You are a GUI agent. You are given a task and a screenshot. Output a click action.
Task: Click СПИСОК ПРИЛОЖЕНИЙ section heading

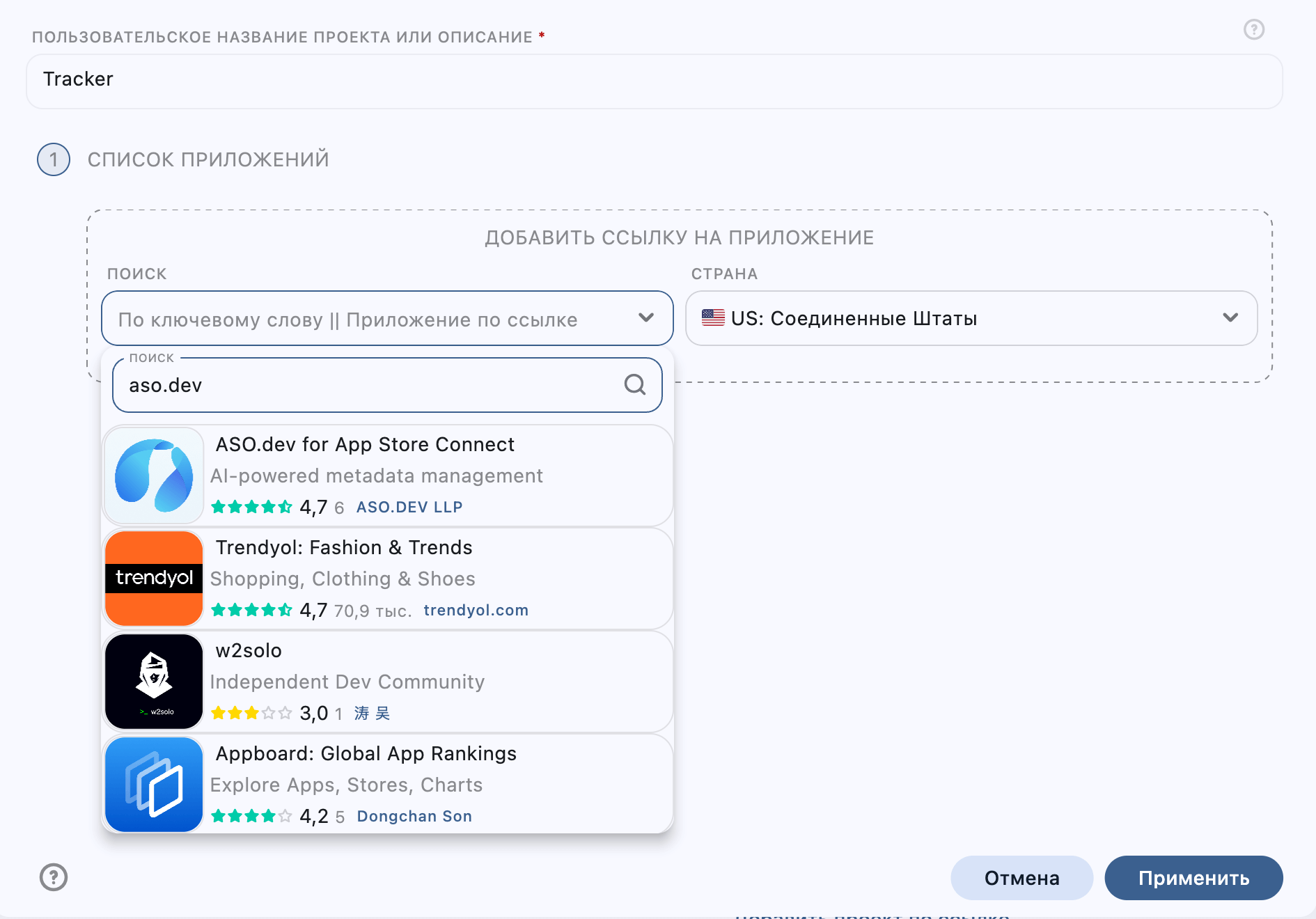208,159
